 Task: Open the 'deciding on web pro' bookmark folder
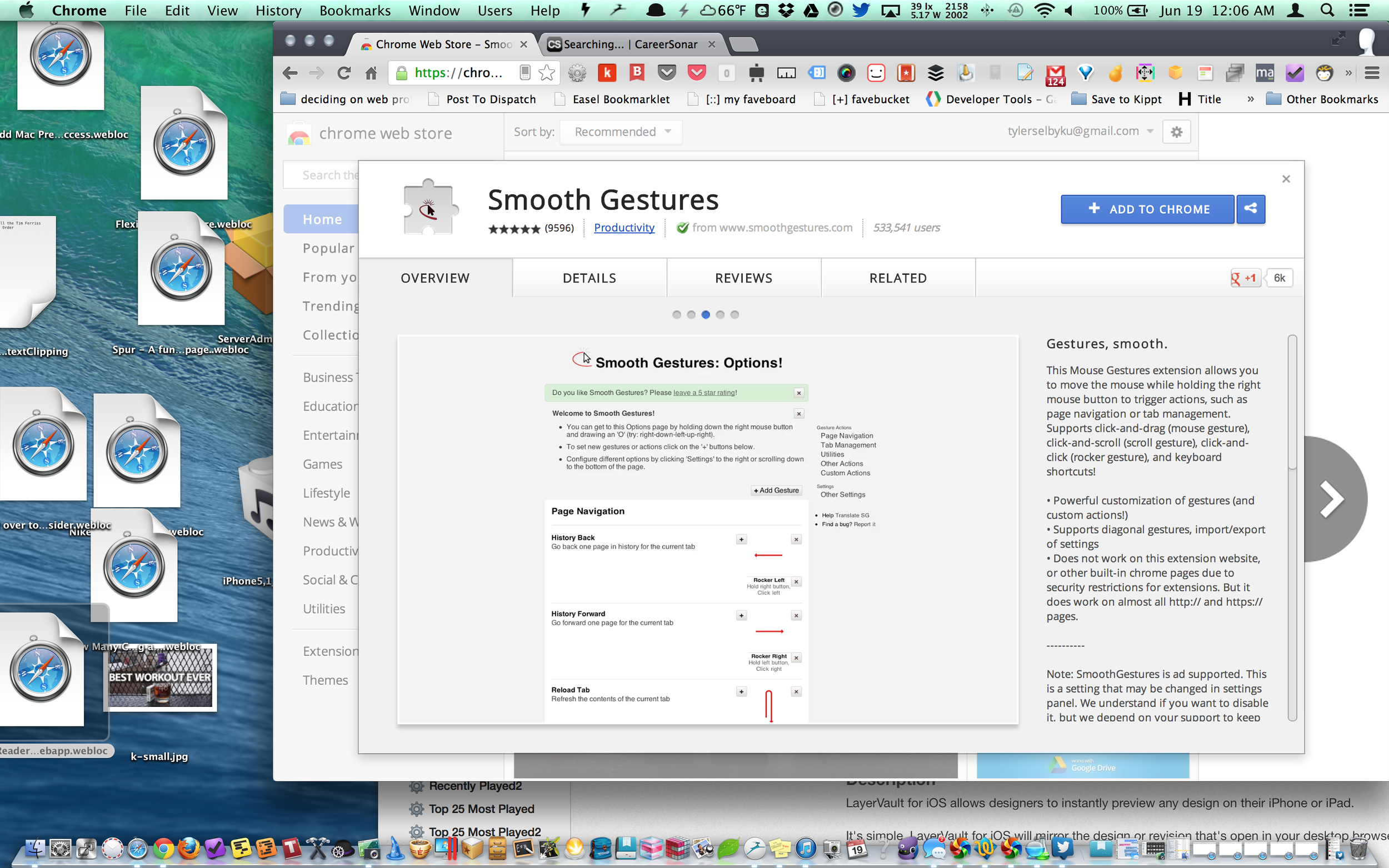coord(346,99)
